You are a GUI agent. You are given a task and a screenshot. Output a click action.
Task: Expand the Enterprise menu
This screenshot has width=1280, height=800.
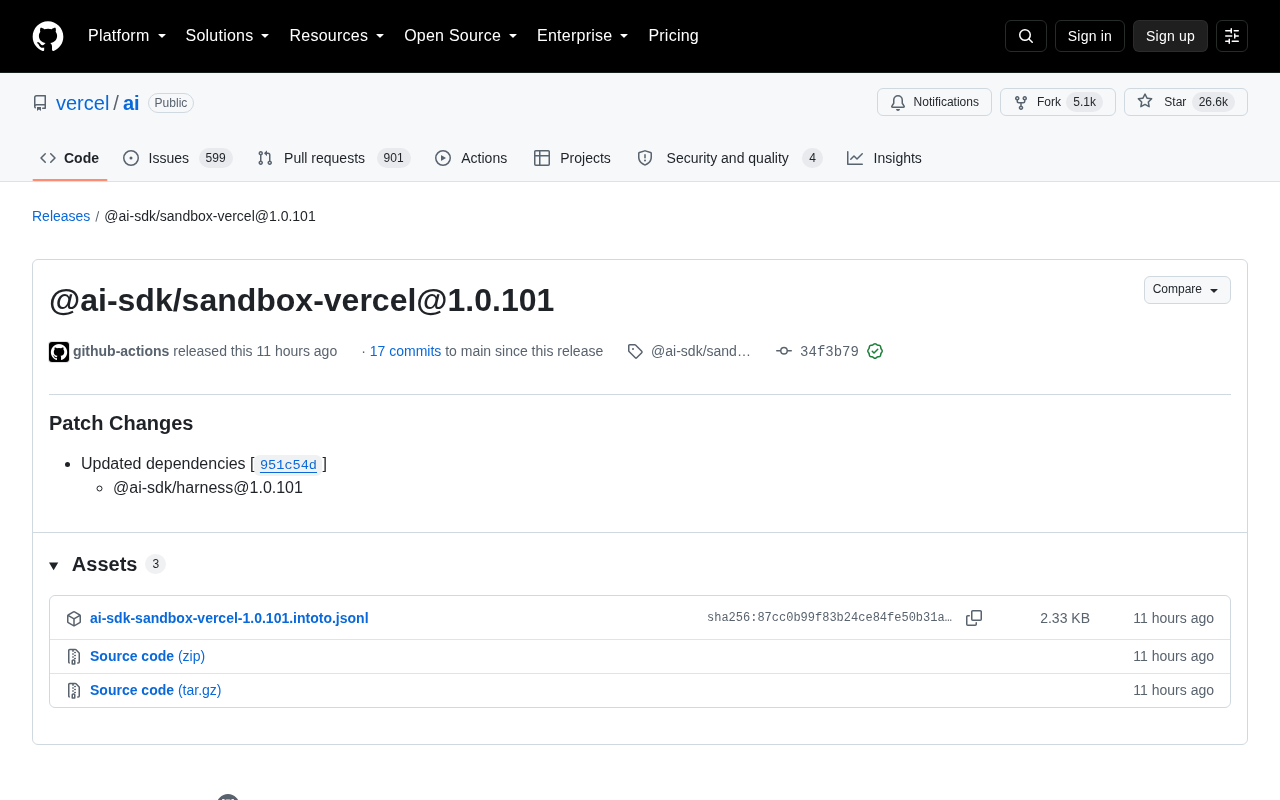583,36
